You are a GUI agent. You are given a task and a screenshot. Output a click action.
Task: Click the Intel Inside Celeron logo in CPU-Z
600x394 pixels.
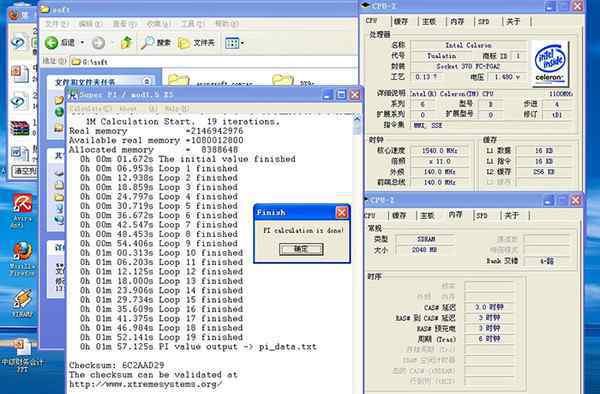point(550,63)
